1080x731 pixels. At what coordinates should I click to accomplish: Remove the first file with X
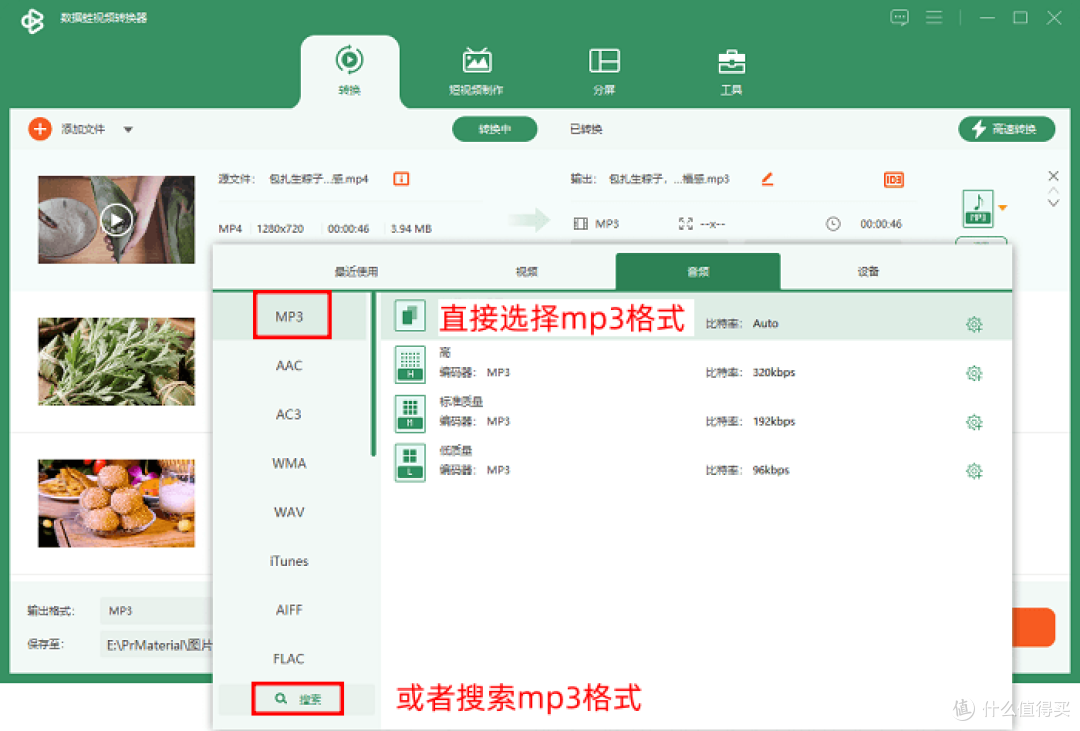(x=1053, y=176)
